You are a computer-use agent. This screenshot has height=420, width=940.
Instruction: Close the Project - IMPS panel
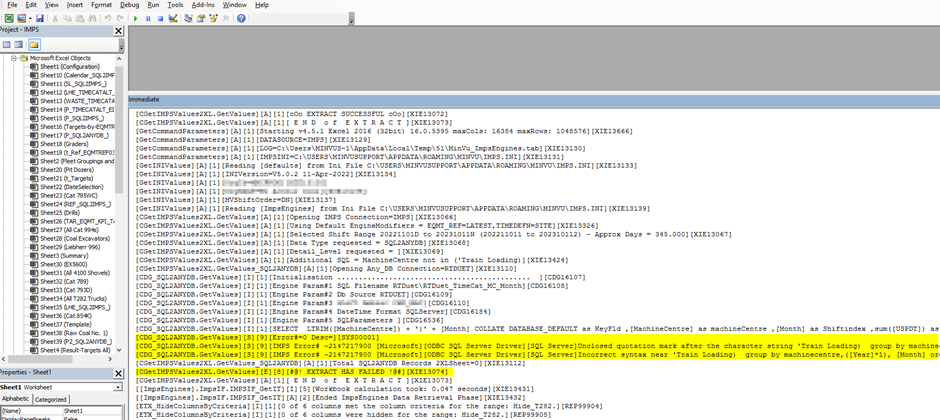[x=117, y=31]
